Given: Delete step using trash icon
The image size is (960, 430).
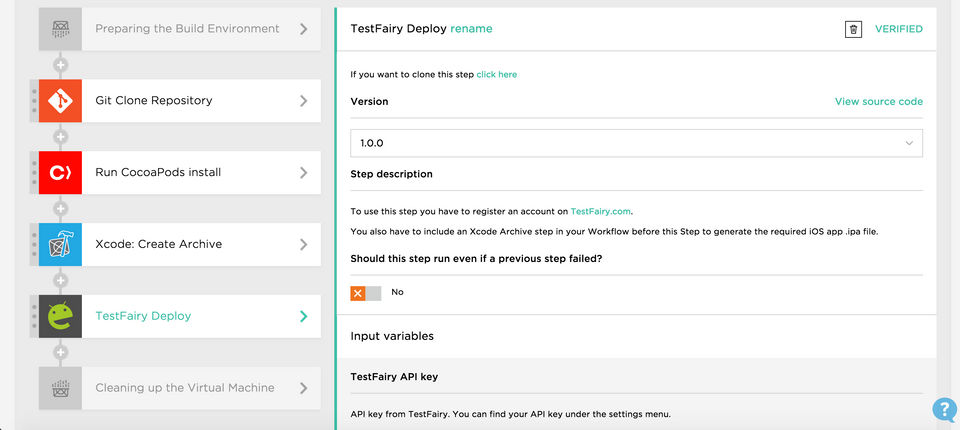Looking at the screenshot, I should [x=852, y=29].
